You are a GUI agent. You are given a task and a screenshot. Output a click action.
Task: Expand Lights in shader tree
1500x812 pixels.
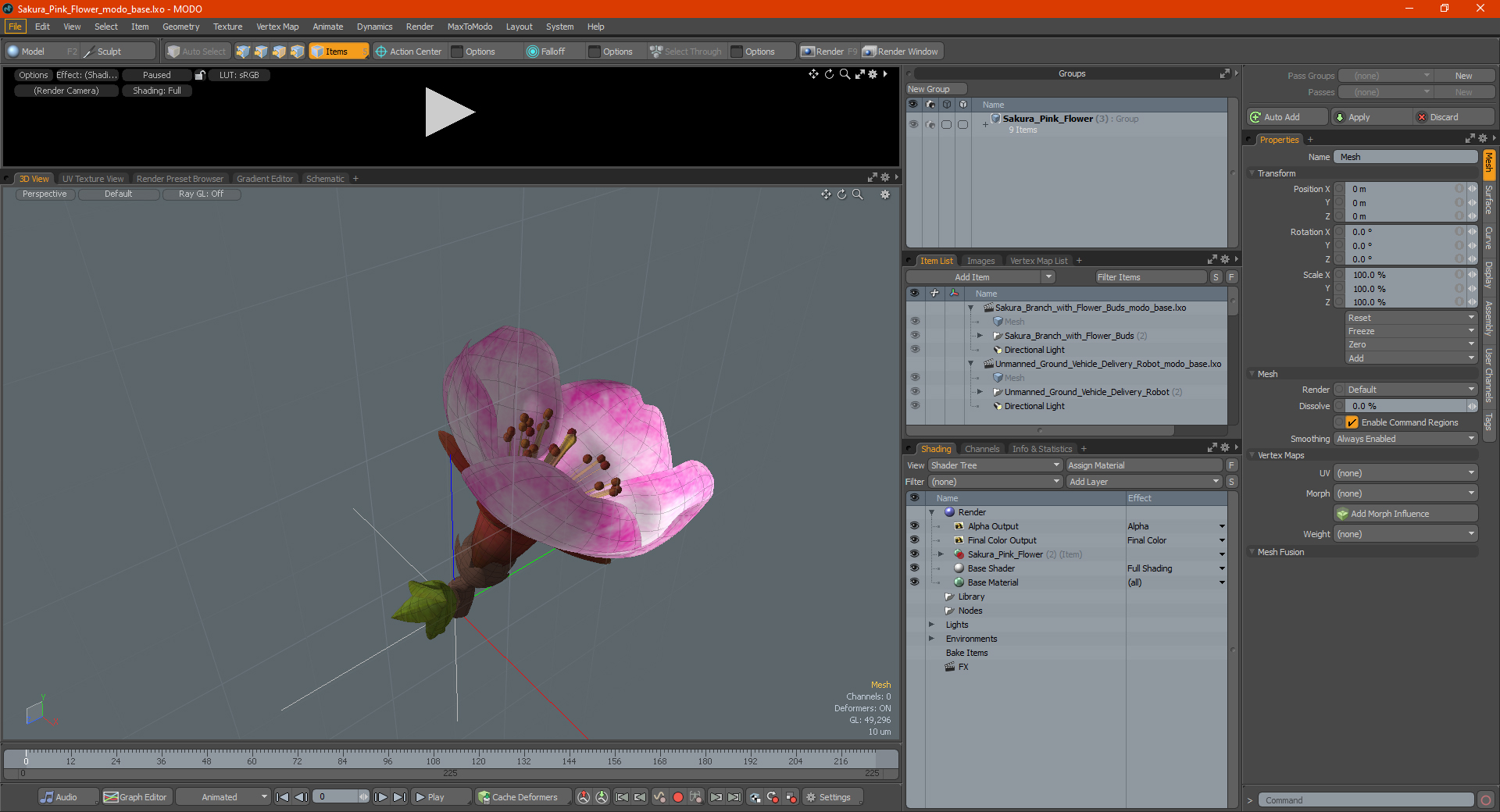point(932,625)
